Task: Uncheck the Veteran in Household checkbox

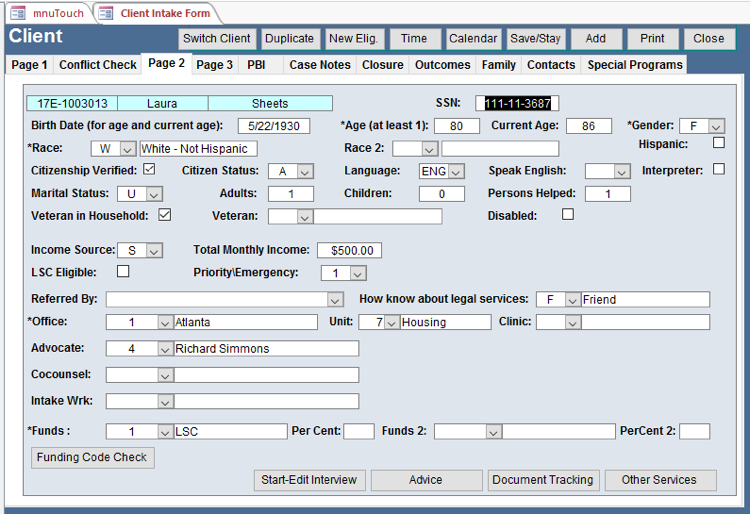Action: (x=165, y=215)
